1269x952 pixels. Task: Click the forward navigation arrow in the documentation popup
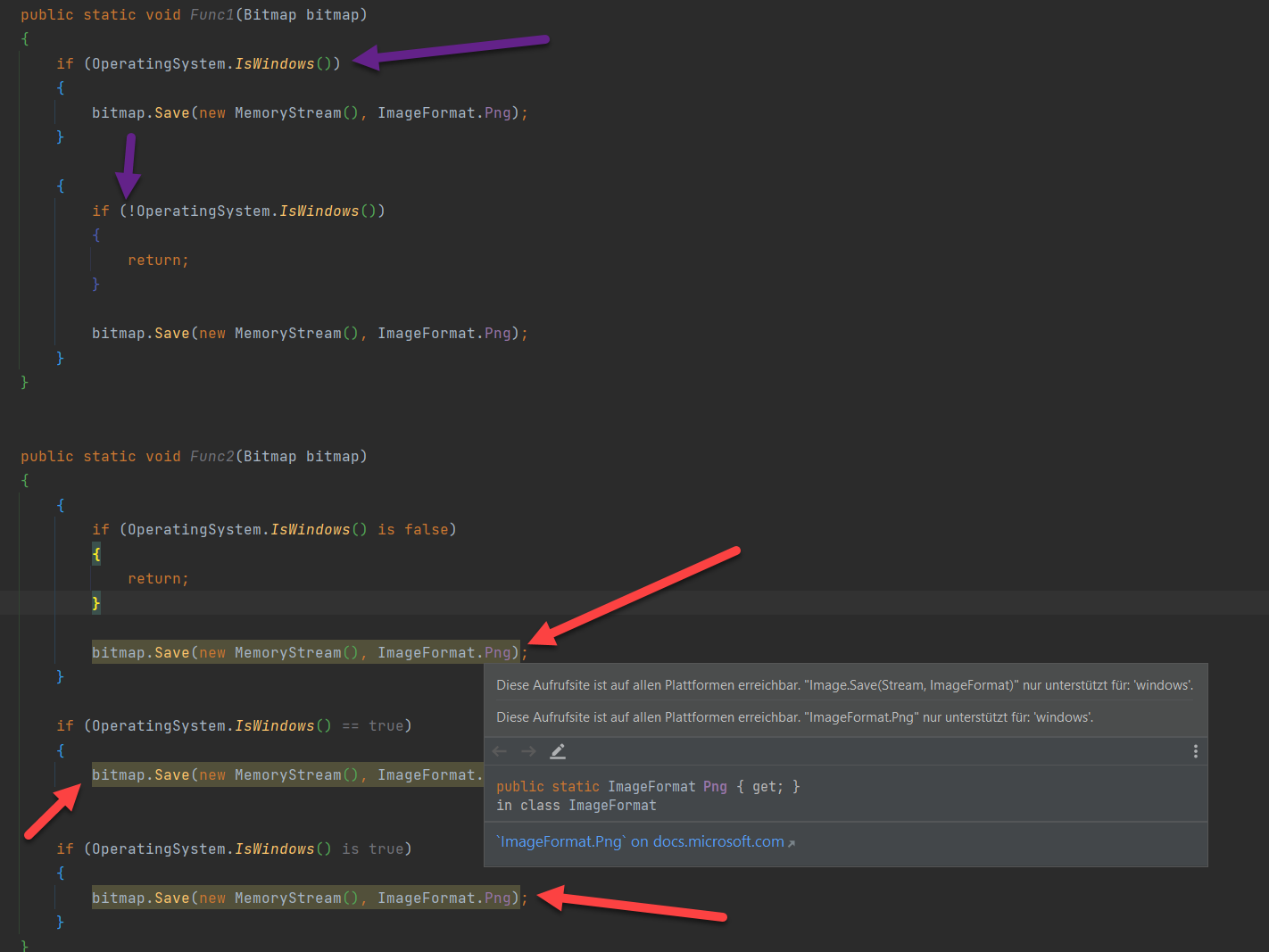[528, 750]
